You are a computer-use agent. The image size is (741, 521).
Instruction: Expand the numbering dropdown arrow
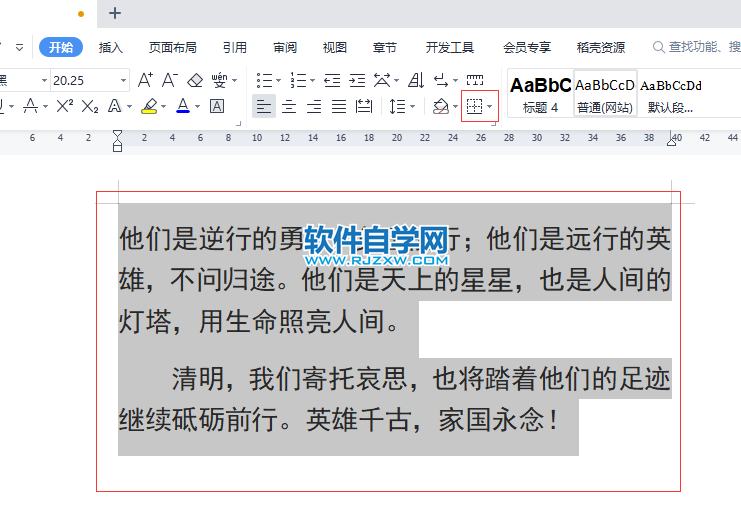coord(312,80)
